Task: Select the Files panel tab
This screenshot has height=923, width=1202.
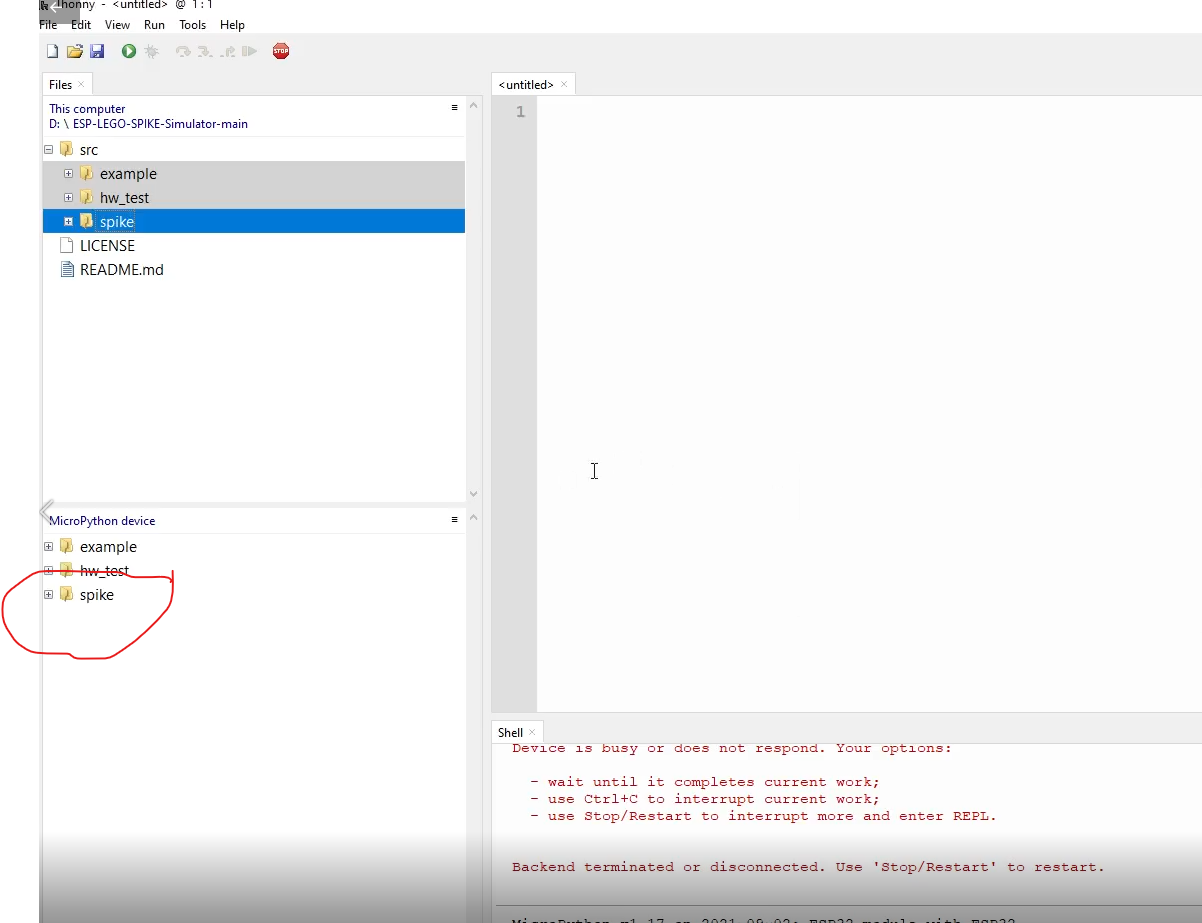Action: pyautogui.click(x=61, y=85)
